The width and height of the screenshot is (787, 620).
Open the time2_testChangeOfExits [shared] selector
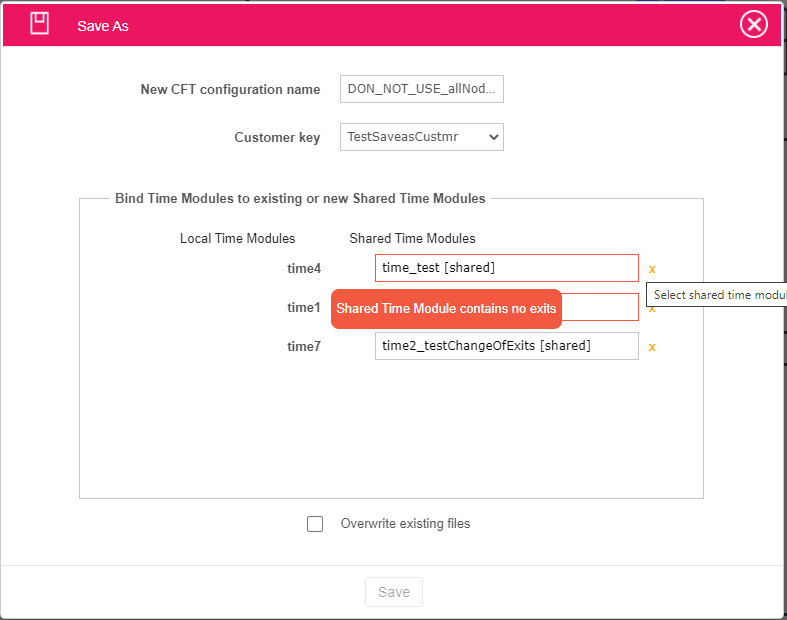pyautogui.click(x=506, y=346)
